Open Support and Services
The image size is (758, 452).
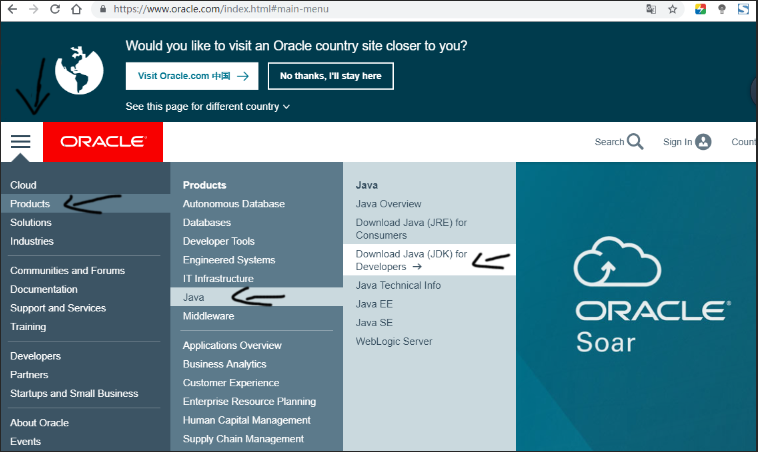58,308
